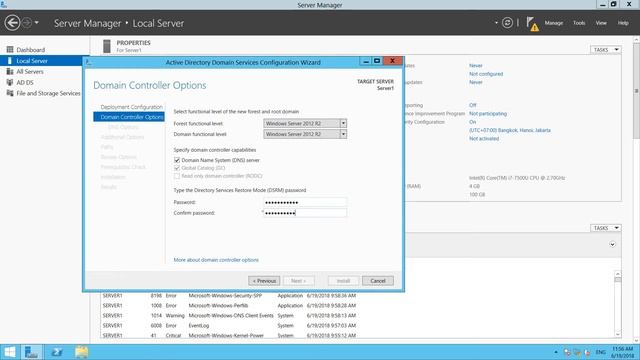Toggle Global Catalog (GC) checkbox
This screenshot has width=640, height=360.
177,168
